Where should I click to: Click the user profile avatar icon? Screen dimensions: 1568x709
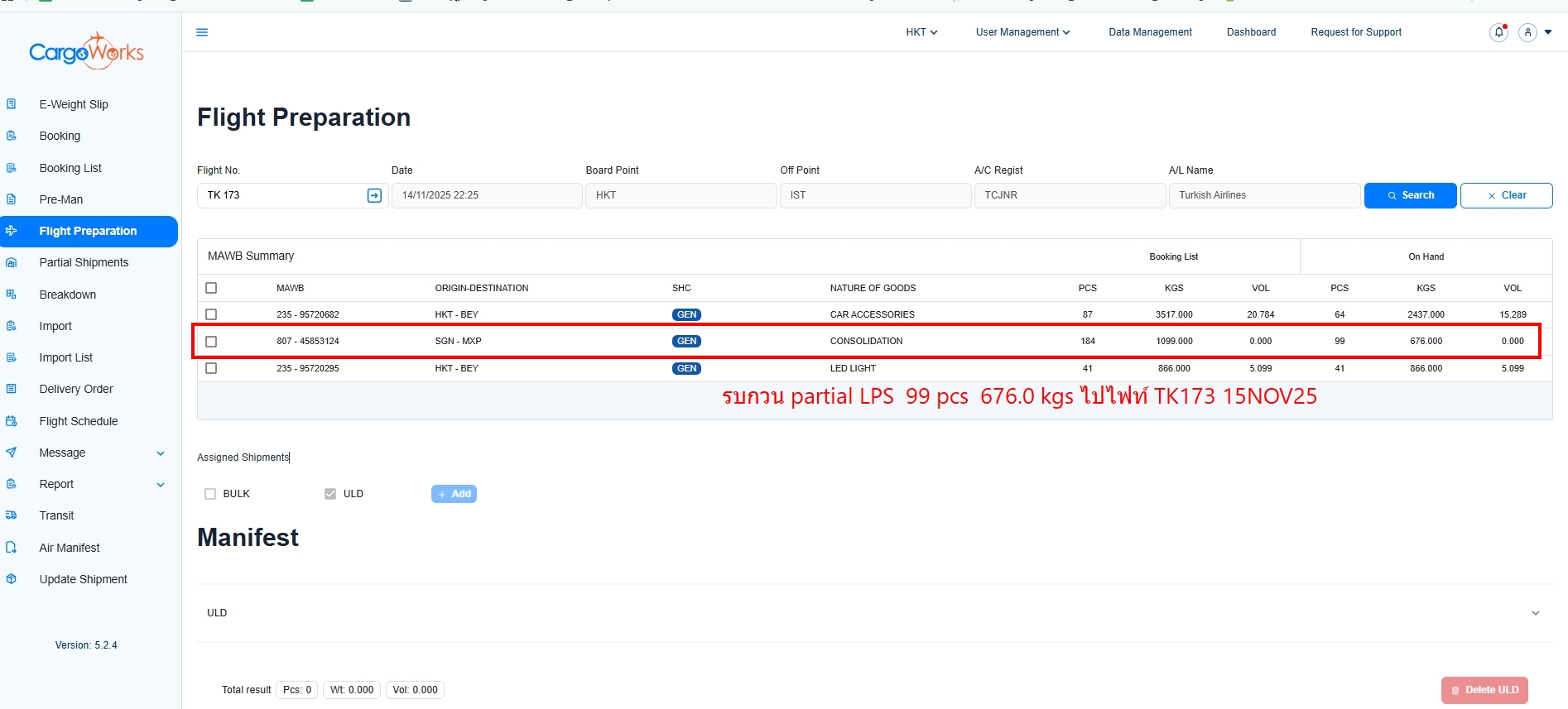click(x=1527, y=32)
